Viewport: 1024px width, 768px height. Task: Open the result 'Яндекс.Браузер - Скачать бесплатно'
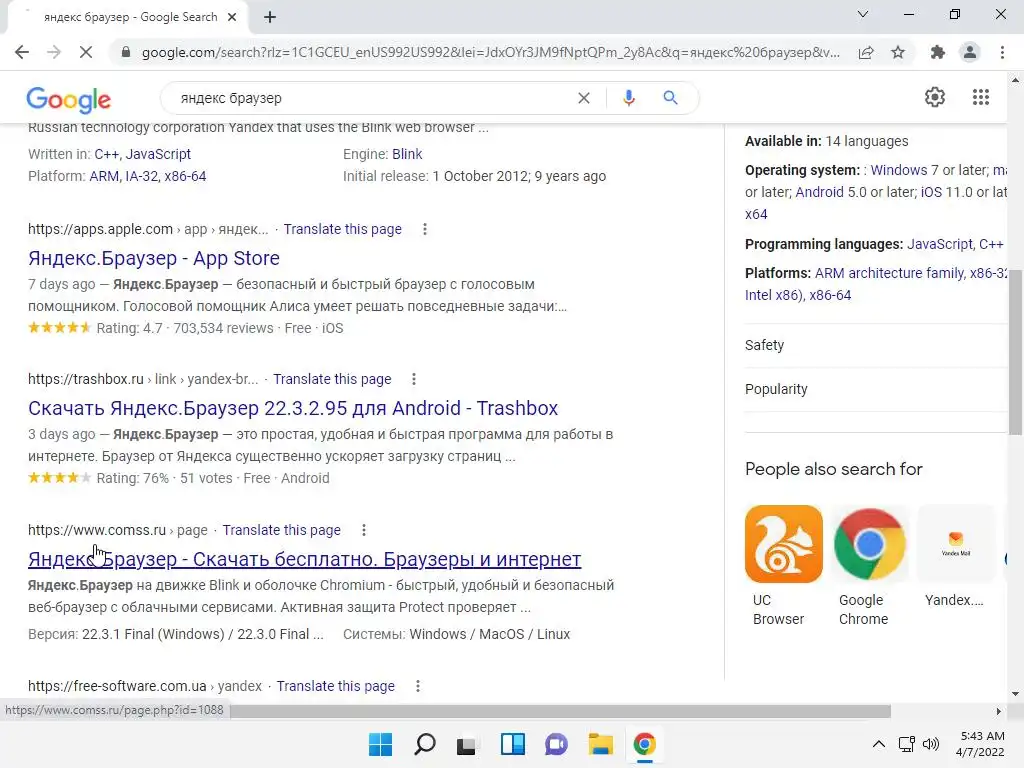[x=304, y=559]
